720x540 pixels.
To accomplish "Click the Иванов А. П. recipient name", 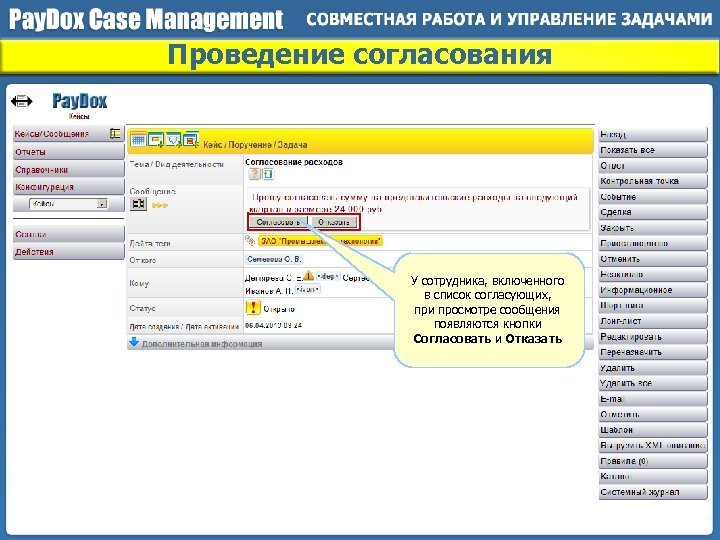I will tap(269, 291).
